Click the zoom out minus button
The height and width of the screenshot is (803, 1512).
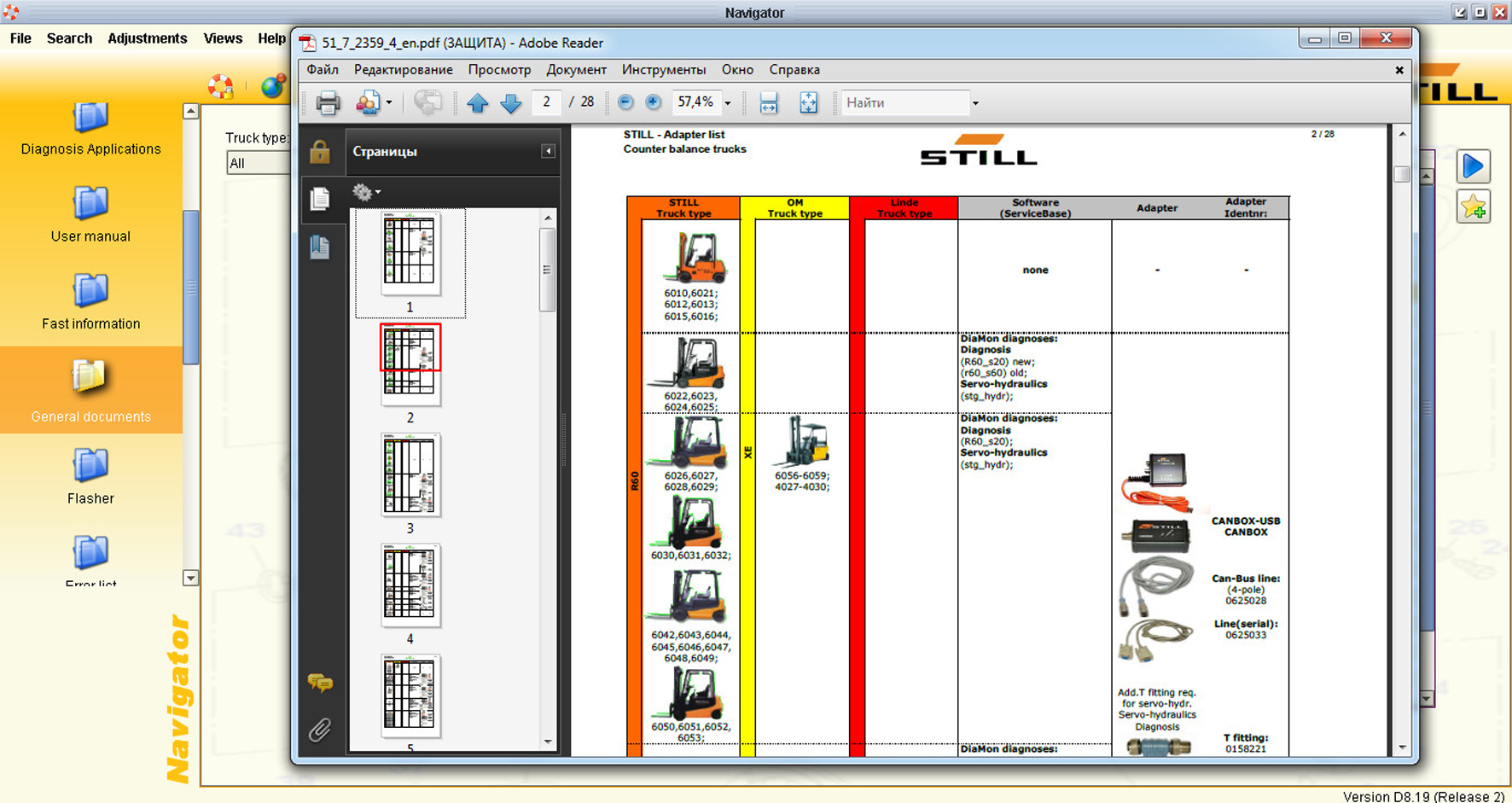tap(625, 102)
